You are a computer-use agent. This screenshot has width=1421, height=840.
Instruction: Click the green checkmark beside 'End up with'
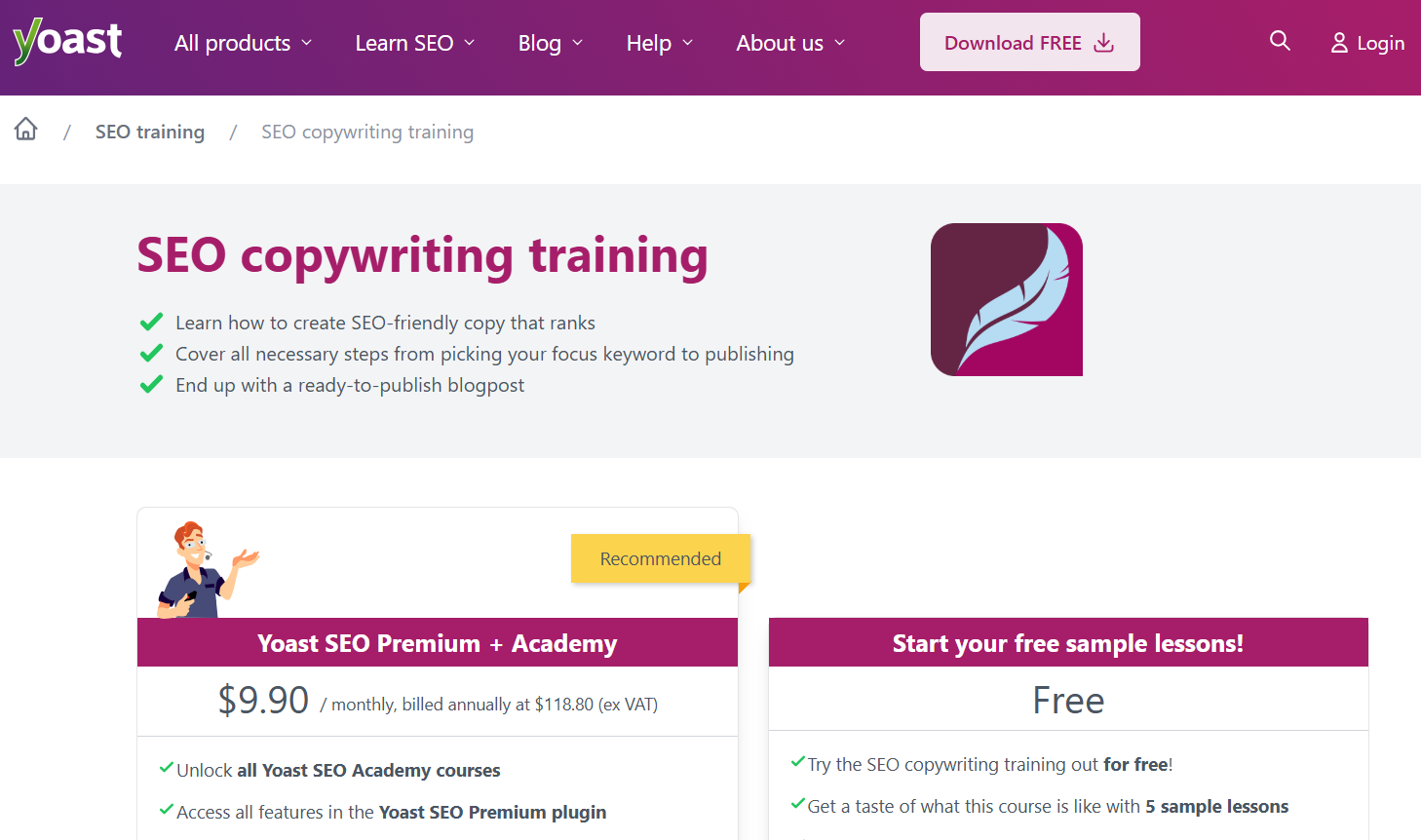tap(151, 385)
